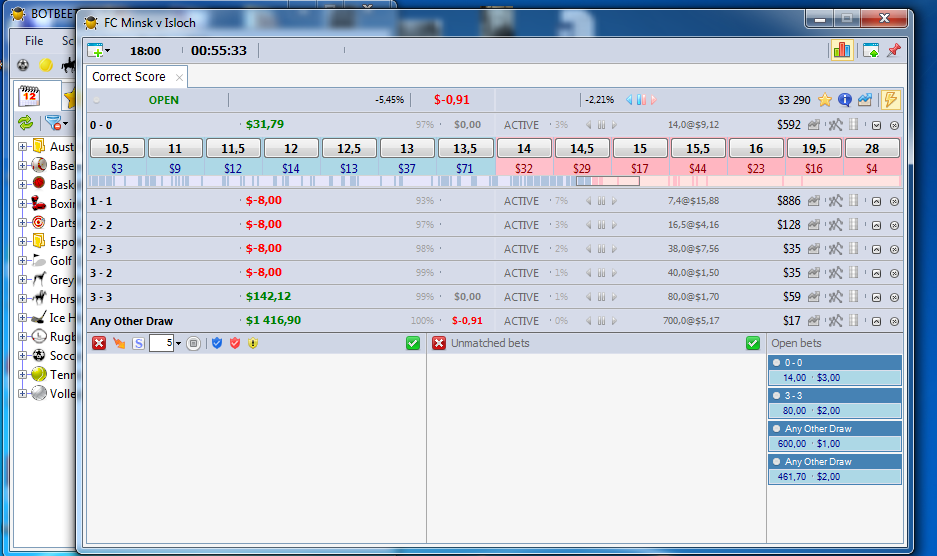Toggle the blue shield check icon
This screenshot has width=937, height=556.
click(217, 343)
